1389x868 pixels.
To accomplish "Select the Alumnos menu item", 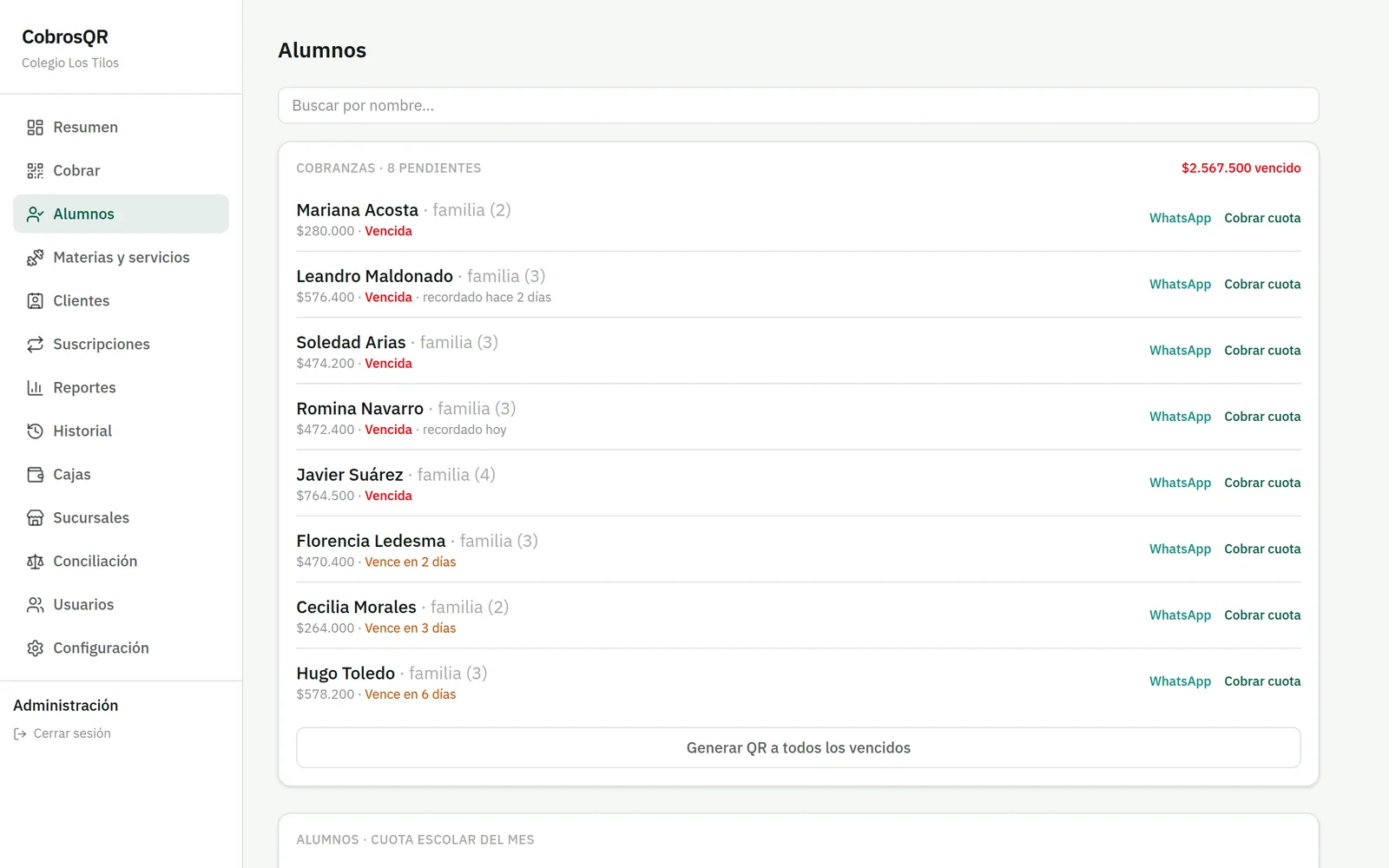I will pyautogui.click(x=121, y=214).
